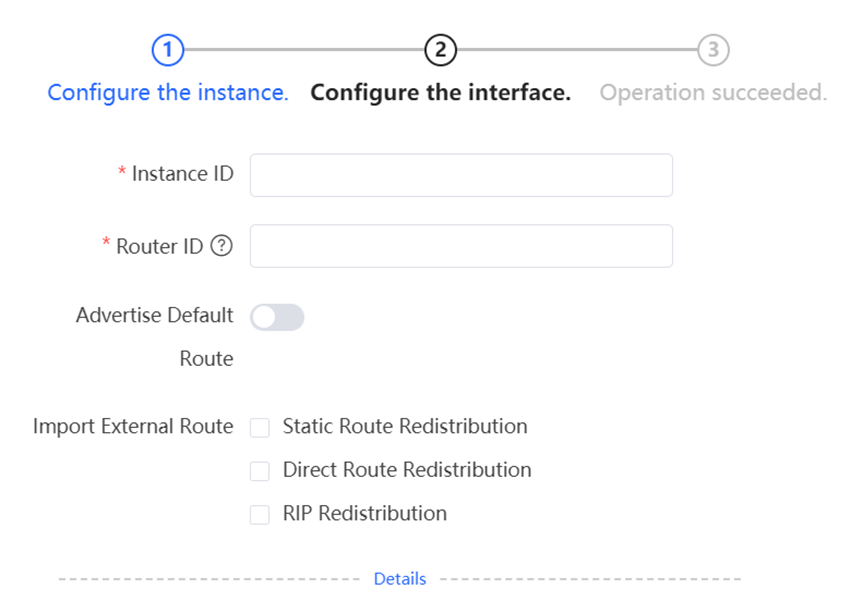
Task: Click the "Direct Route Redistribution" label text
Action: coord(407,470)
